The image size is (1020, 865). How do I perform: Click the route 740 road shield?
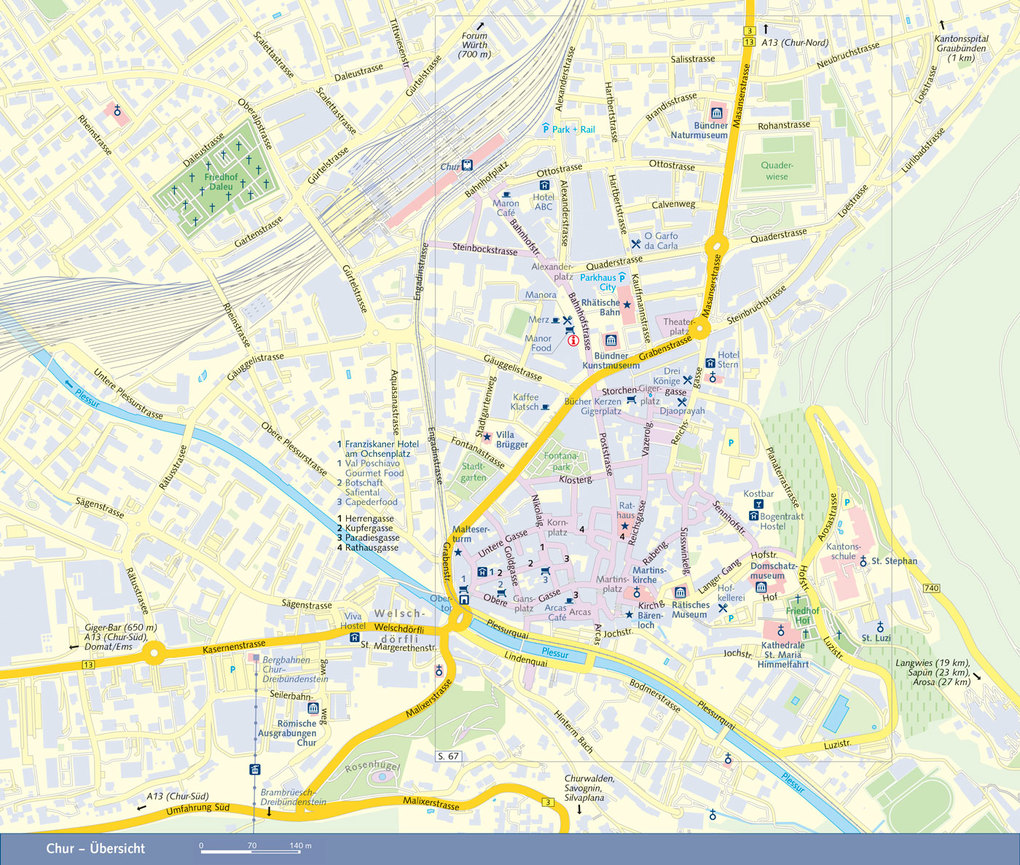[933, 587]
